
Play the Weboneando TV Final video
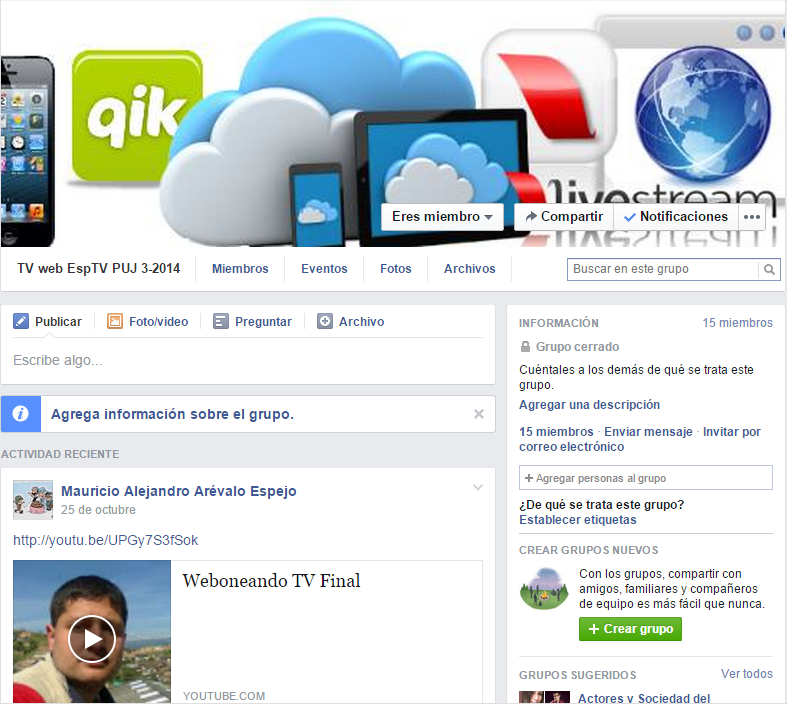[92, 639]
